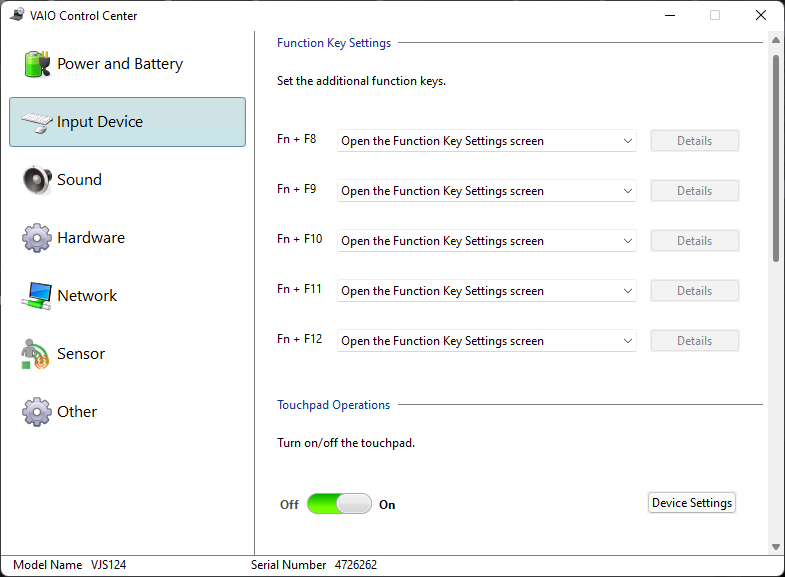The width and height of the screenshot is (785, 577).
Task: Click the Input Device keyboard icon
Action: tap(36, 122)
